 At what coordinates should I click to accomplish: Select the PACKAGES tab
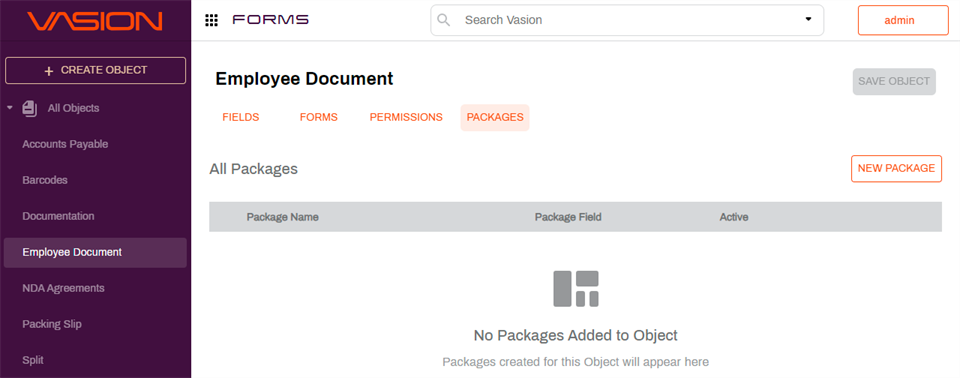click(495, 118)
